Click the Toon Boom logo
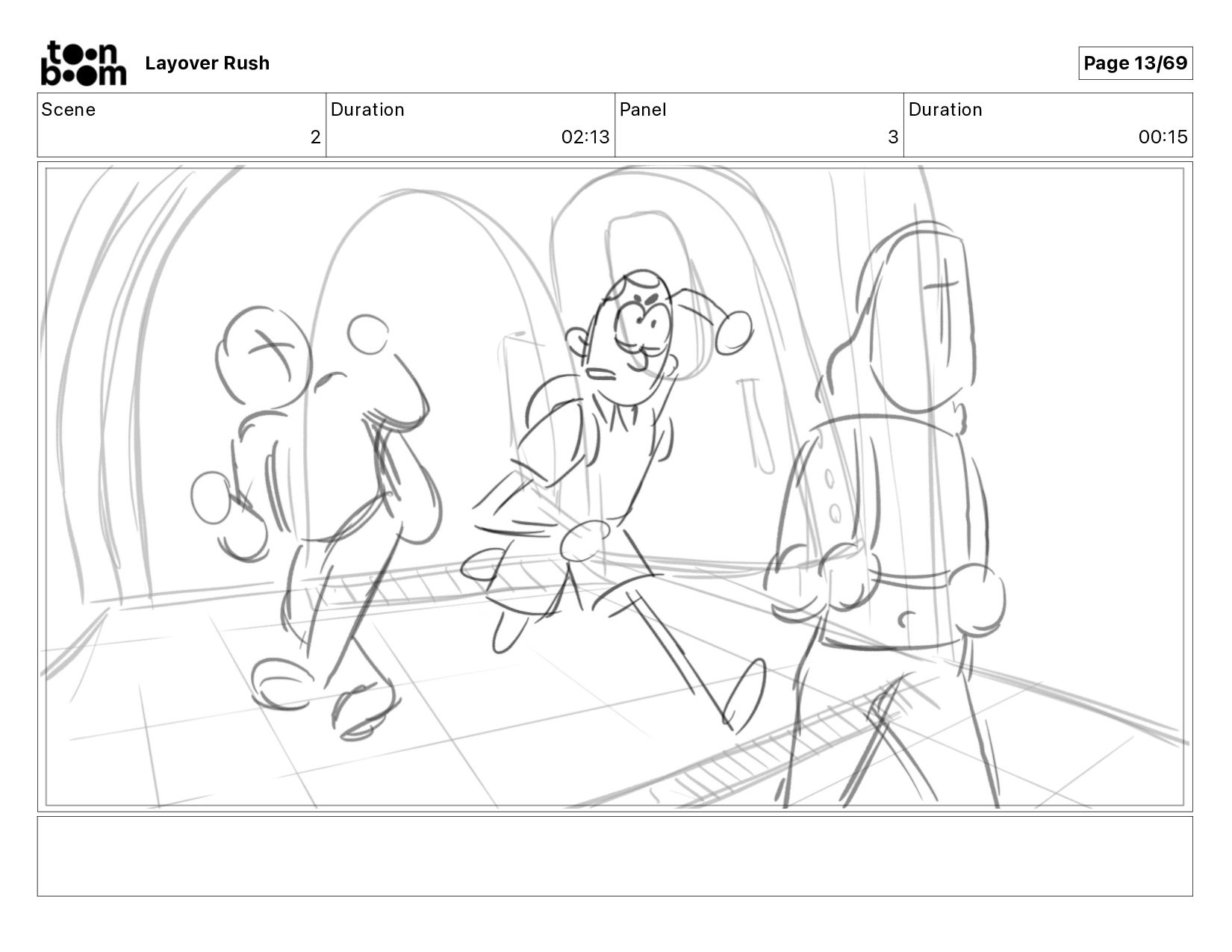This screenshot has width=1232, height=952. (84, 63)
